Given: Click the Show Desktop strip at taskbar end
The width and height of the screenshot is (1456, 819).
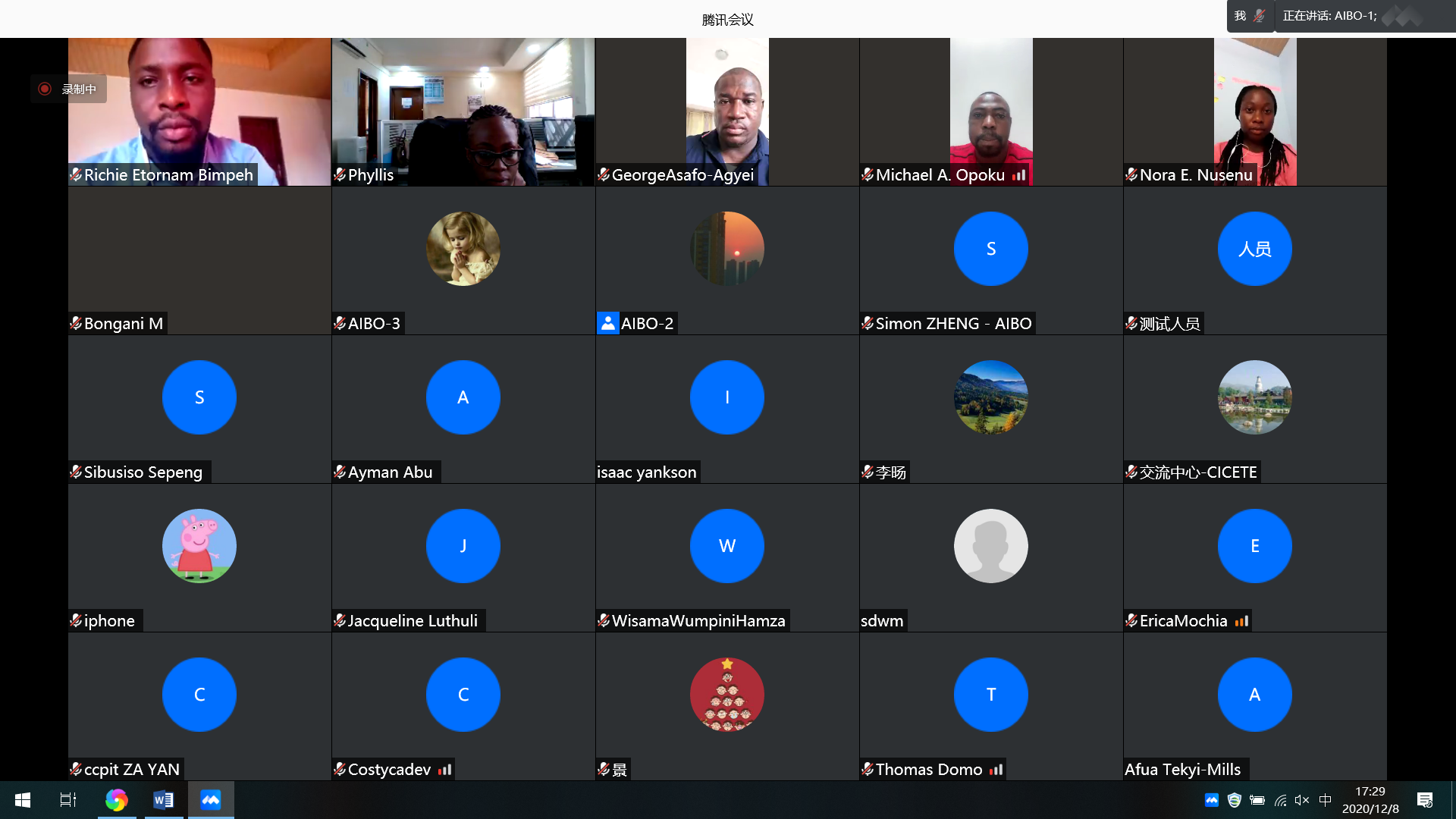Looking at the screenshot, I should (1453, 800).
